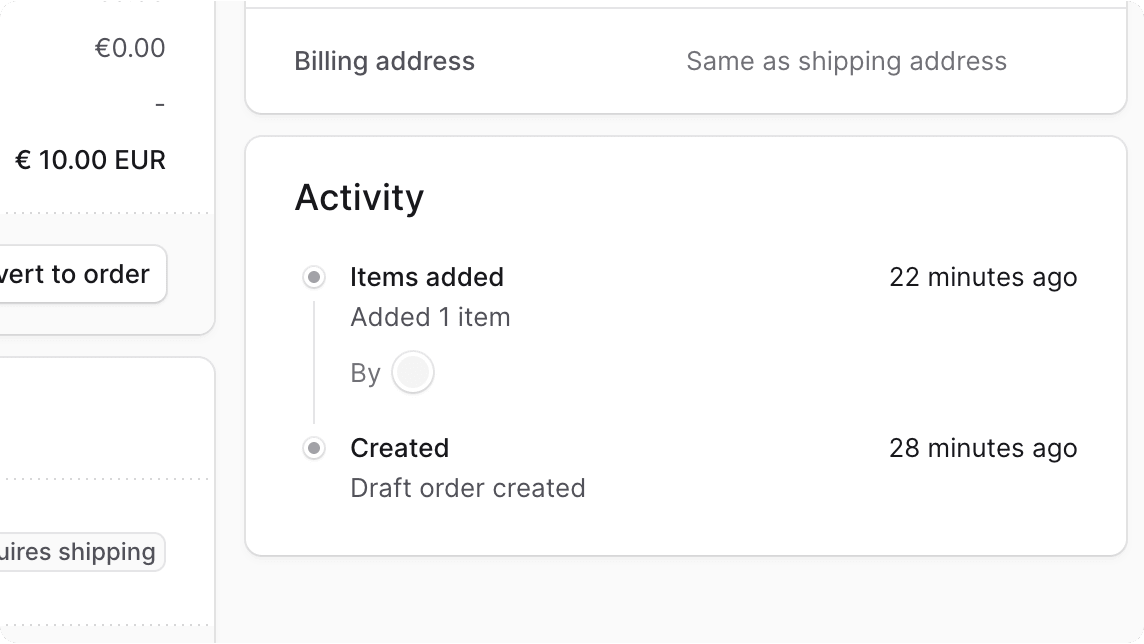Select the Requires shipping badge

80,552
